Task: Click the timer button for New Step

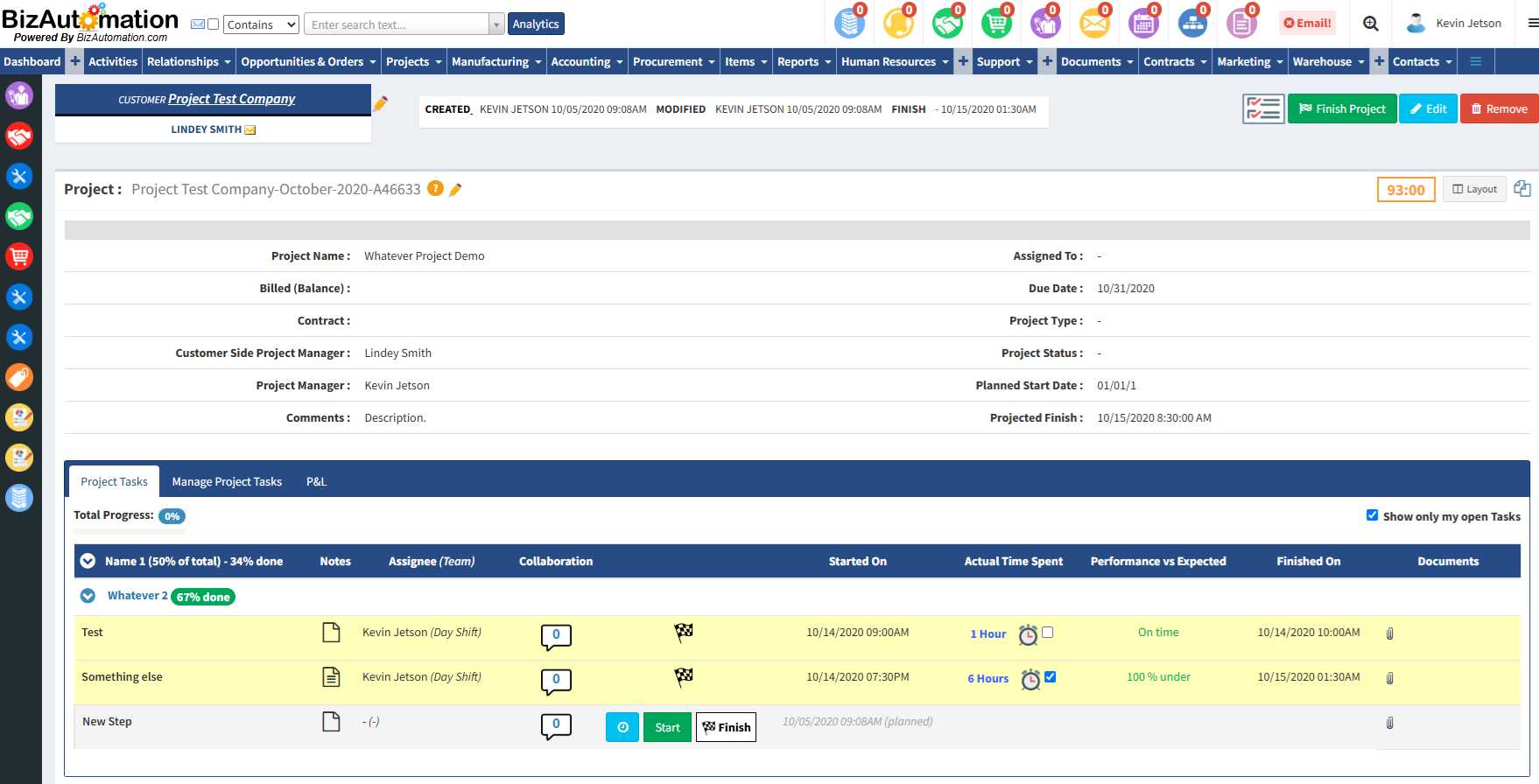Action: coord(622,727)
